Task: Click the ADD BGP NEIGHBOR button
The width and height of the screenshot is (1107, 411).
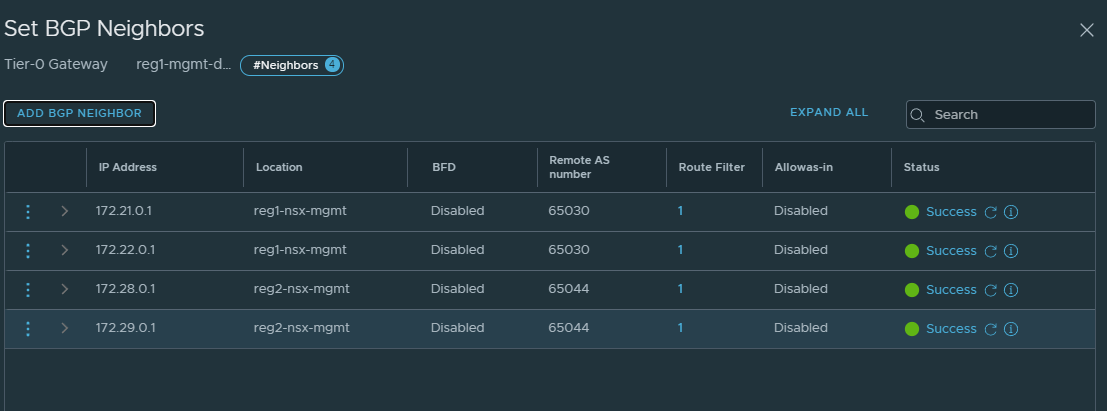Action: point(80,114)
